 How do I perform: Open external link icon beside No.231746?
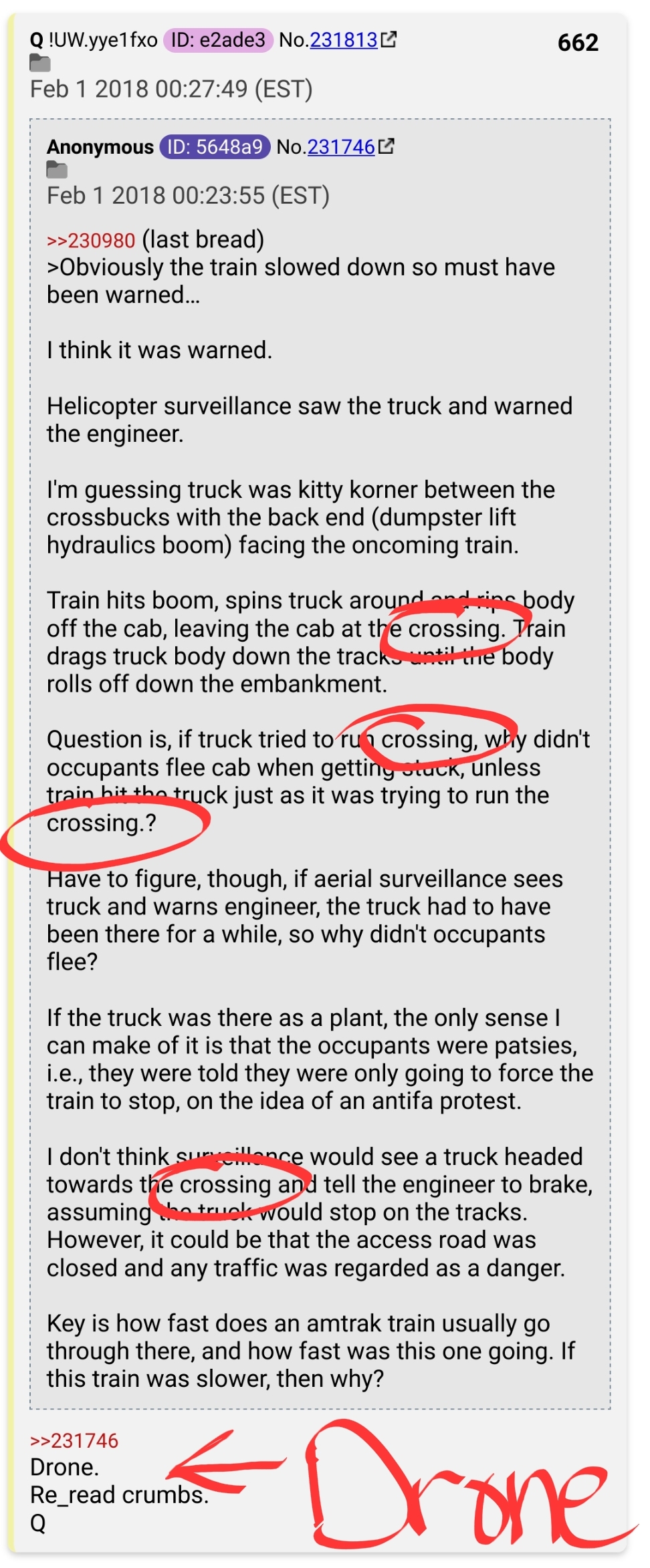[386, 146]
